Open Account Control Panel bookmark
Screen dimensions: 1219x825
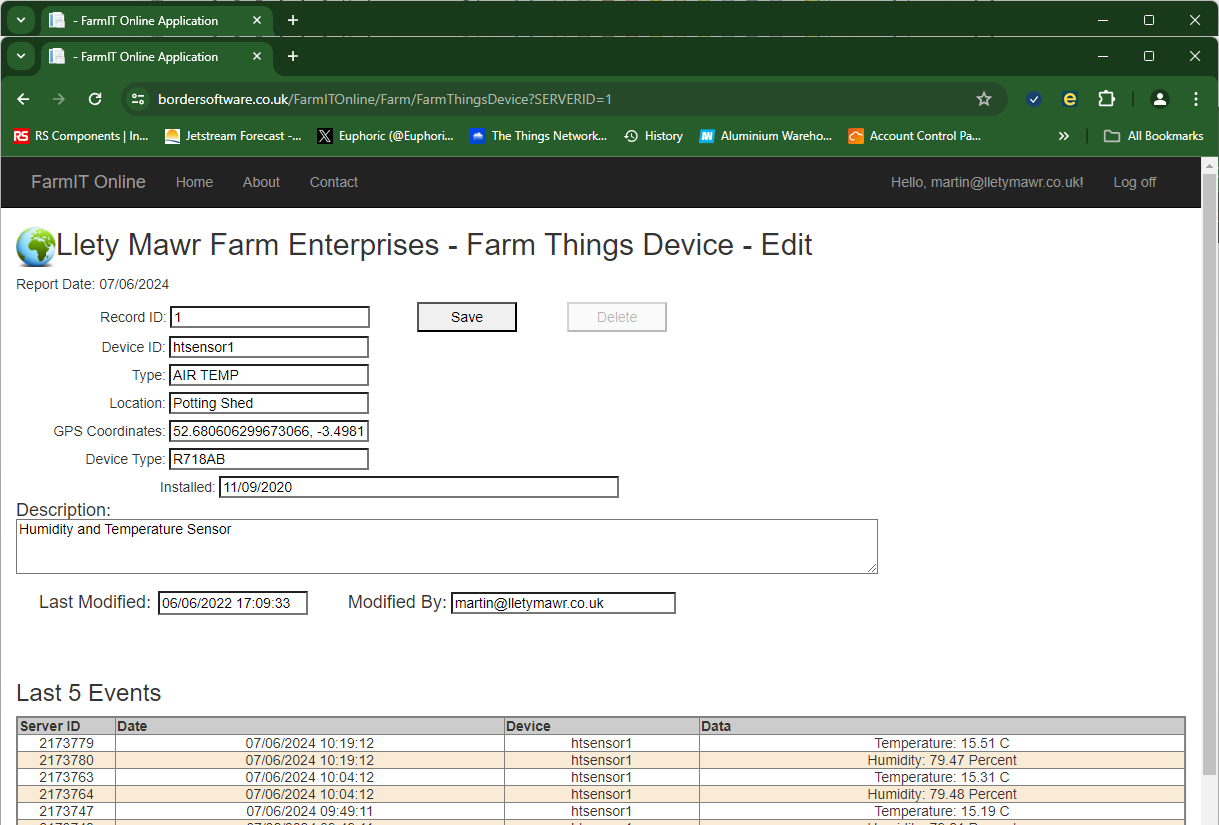(x=915, y=136)
